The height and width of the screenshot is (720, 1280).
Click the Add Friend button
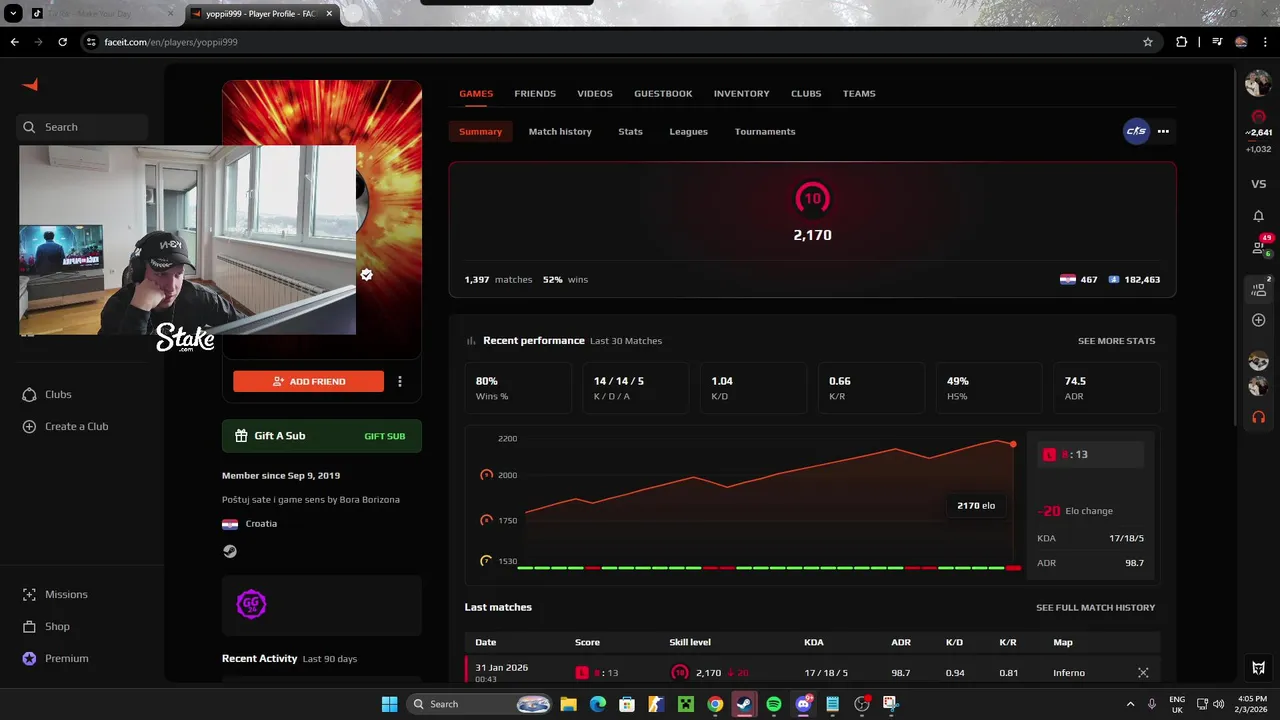tap(308, 381)
